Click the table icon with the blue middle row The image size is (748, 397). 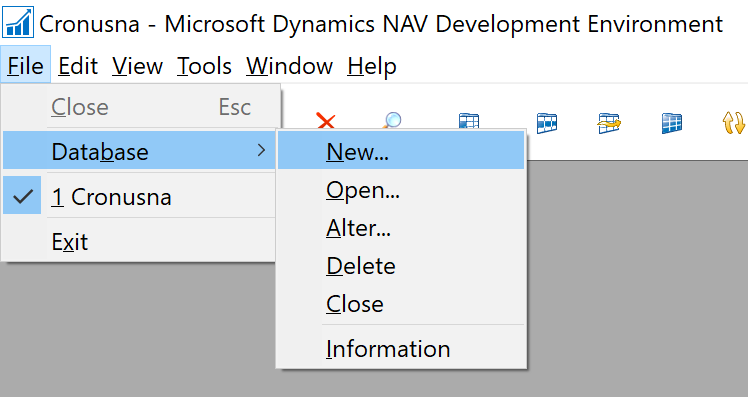547,123
